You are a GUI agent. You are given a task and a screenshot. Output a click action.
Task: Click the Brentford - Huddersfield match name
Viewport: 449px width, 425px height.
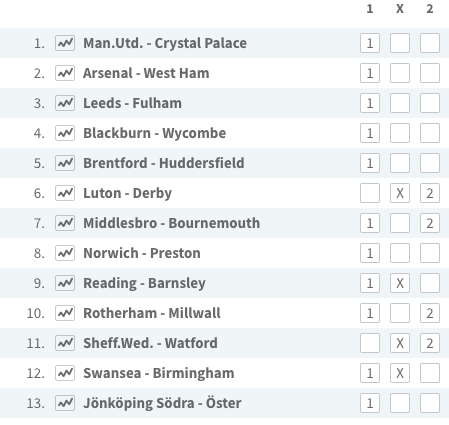point(164,163)
